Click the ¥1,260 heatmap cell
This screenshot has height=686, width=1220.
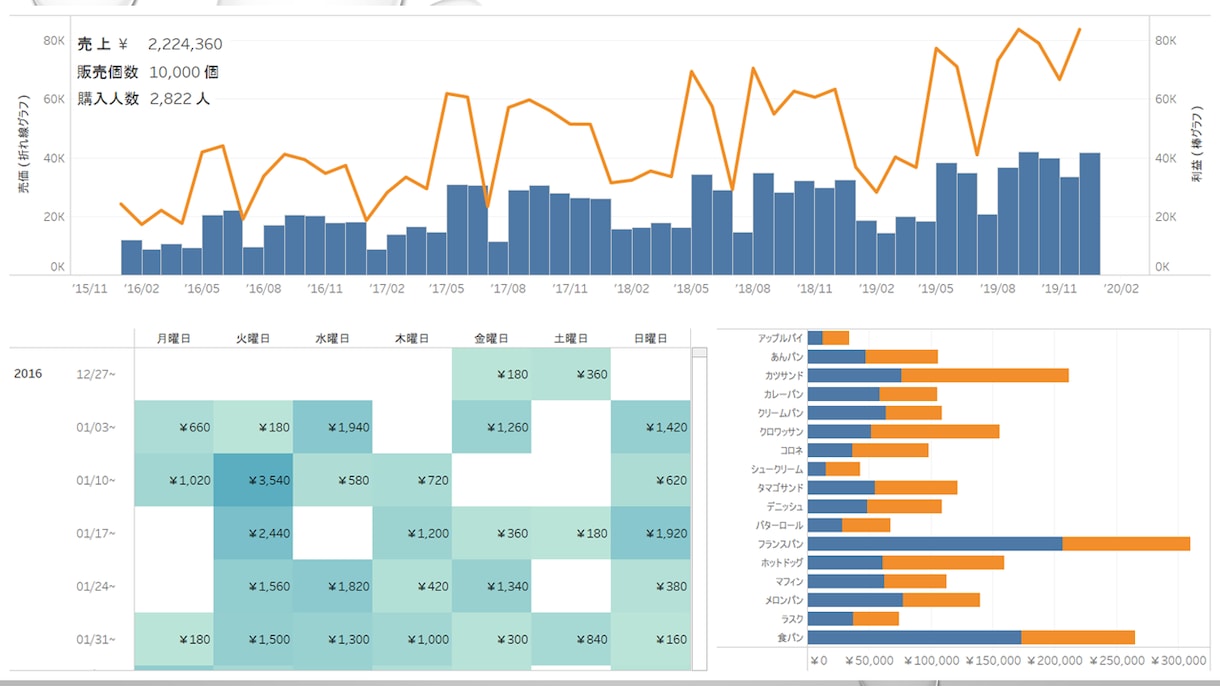click(x=491, y=427)
